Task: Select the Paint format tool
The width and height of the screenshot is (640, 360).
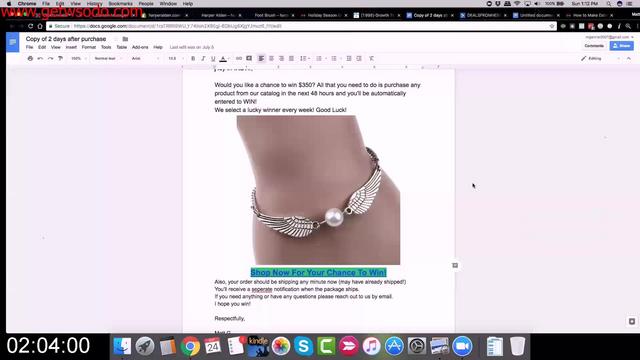Action: (60, 59)
